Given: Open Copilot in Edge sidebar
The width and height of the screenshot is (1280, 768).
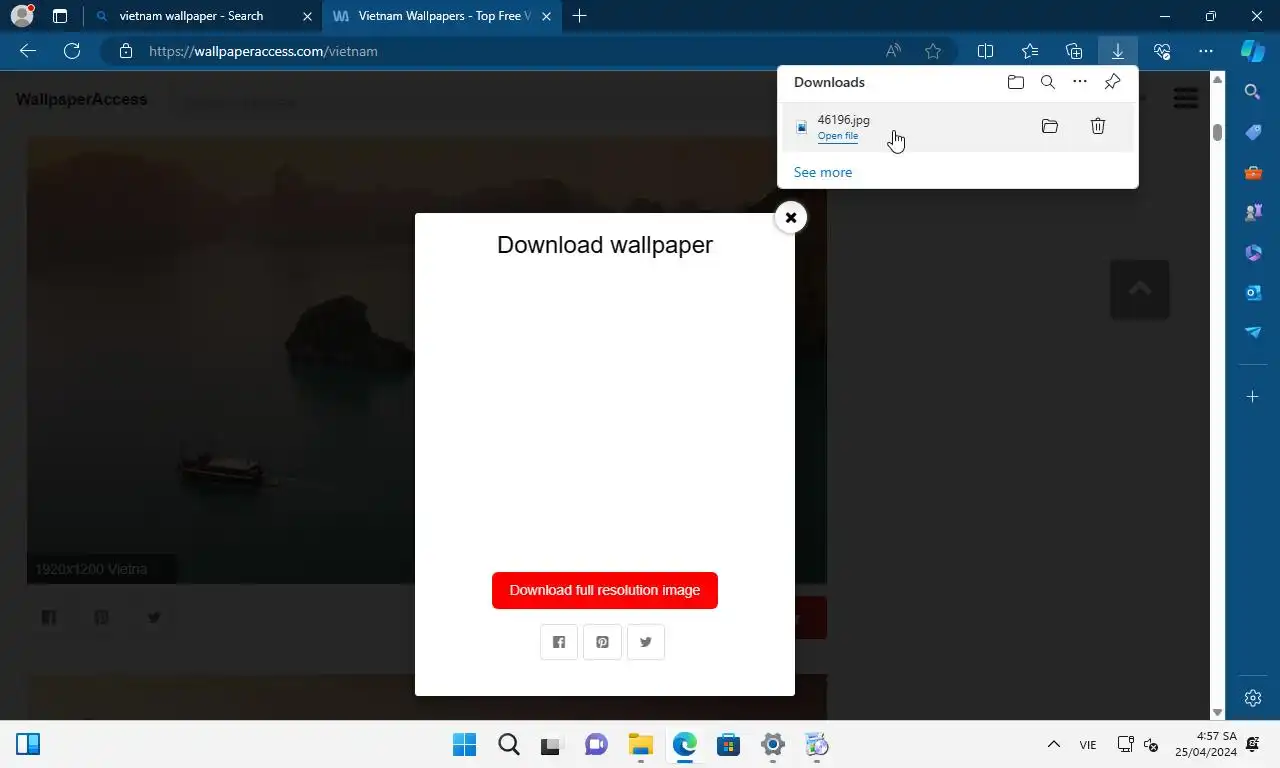Looking at the screenshot, I should pyautogui.click(x=1253, y=51).
